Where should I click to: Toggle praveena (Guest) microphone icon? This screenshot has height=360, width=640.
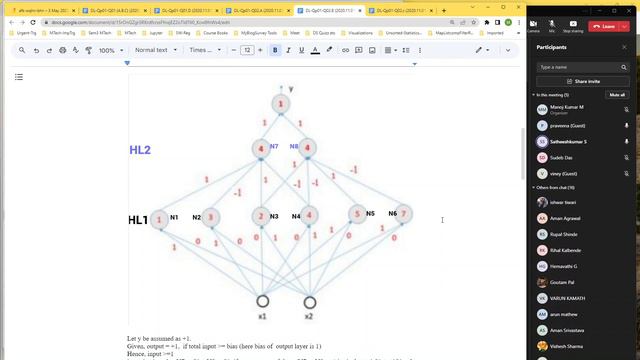pyautogui.click(x=626, y=126)
